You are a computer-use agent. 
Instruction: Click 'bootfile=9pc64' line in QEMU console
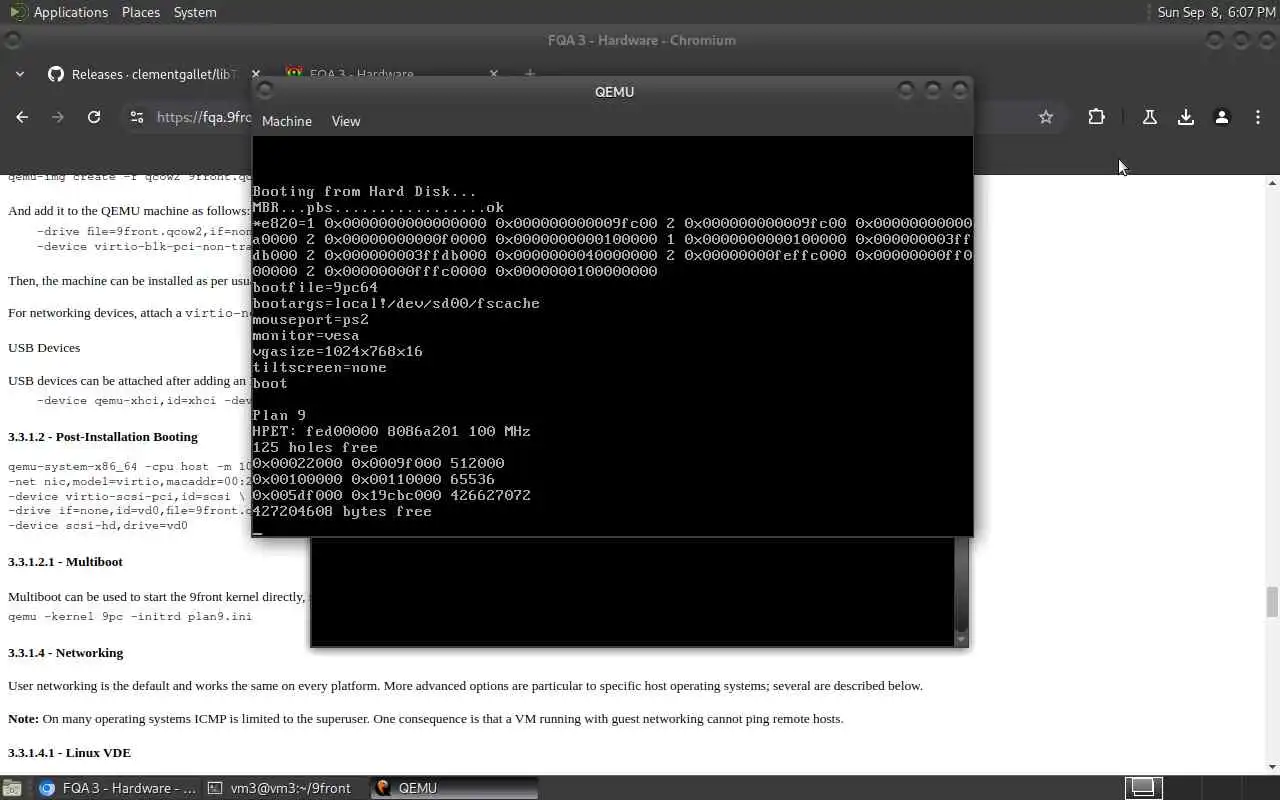pos(315,287)
